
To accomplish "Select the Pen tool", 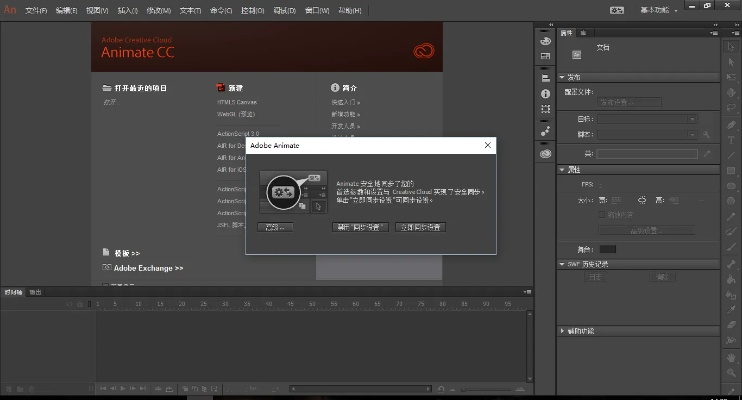I will tap(731, 124).
